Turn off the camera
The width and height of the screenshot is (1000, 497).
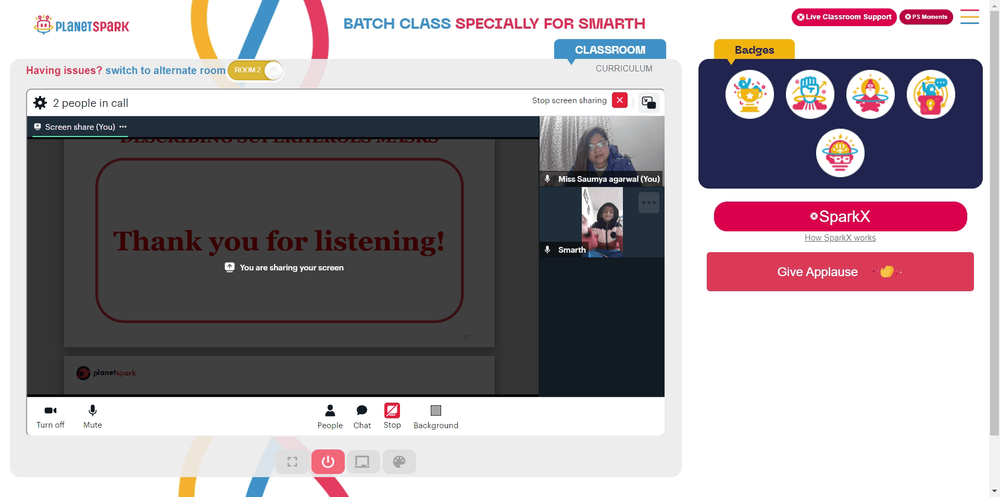[50, 417]
